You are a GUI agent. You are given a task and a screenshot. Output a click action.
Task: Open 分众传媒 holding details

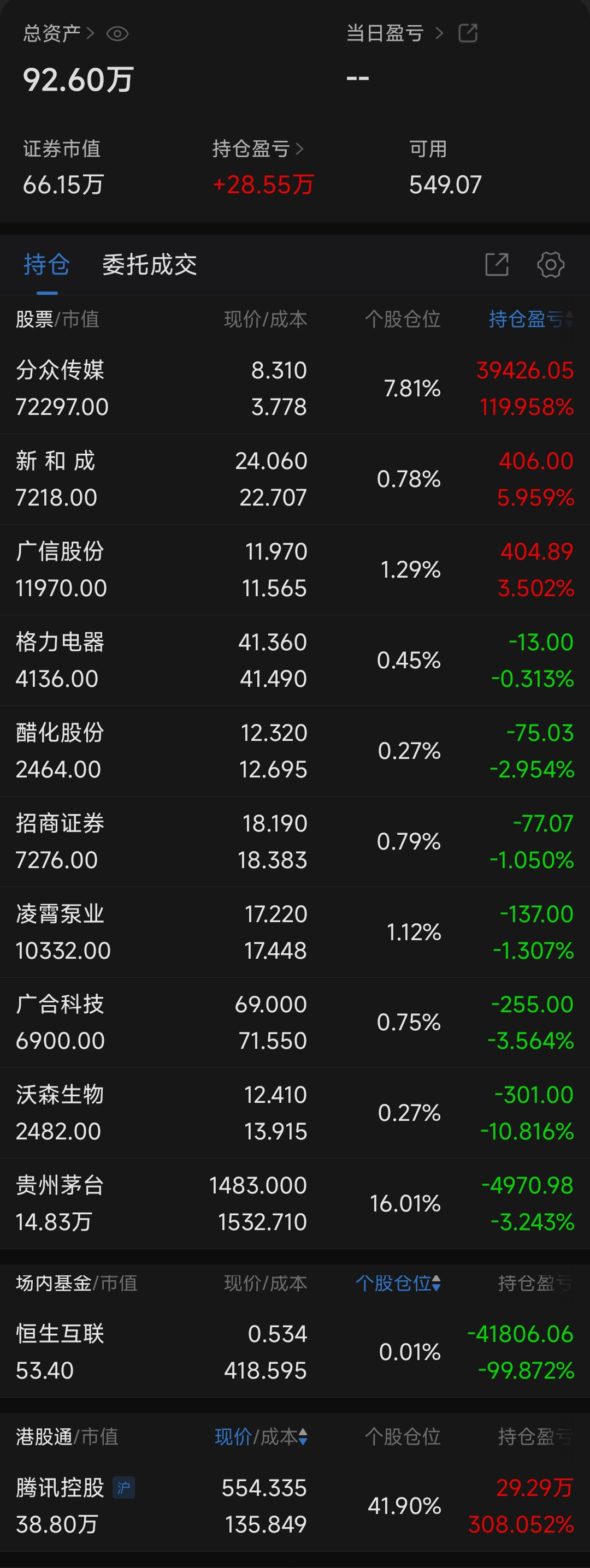[294, 388]
